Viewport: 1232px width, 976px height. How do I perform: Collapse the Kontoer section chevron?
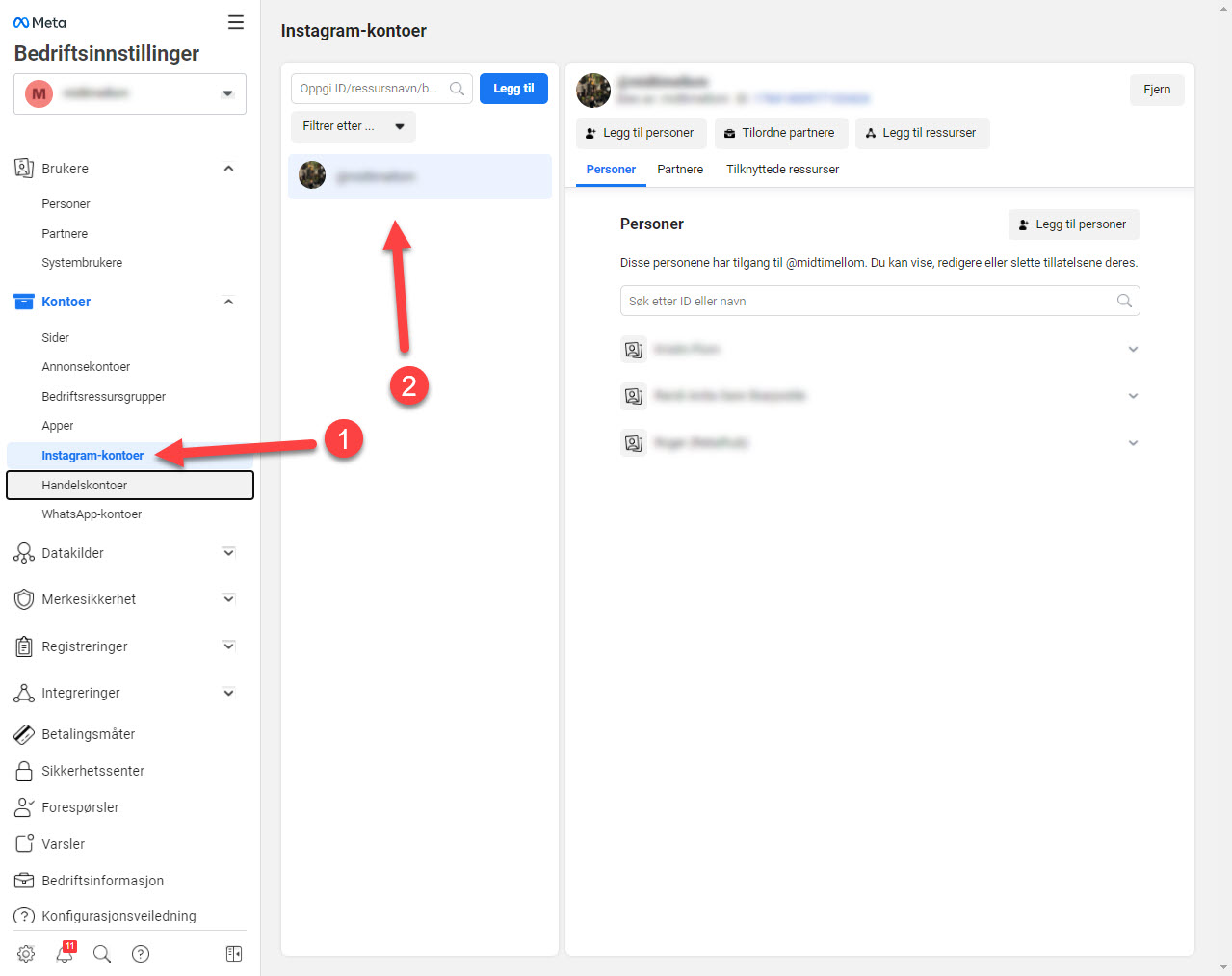tap(228, 302)
